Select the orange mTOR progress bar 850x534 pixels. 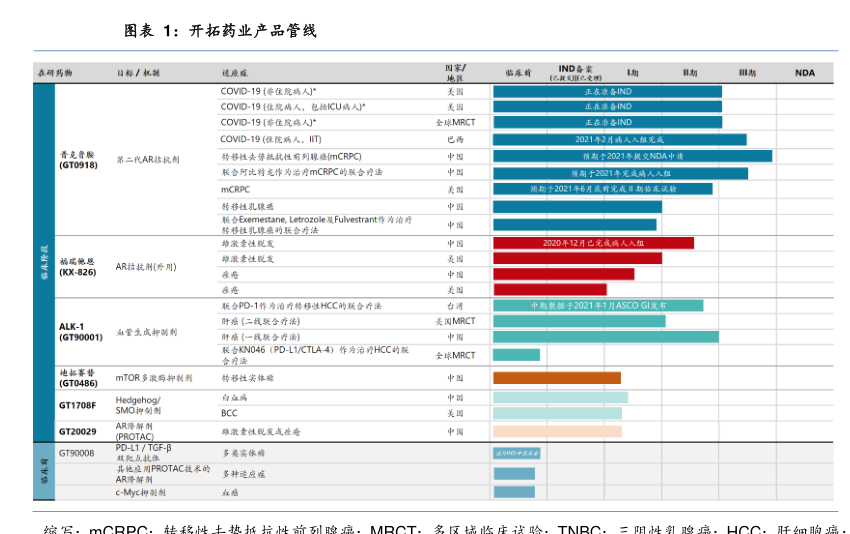pos(557,378)
